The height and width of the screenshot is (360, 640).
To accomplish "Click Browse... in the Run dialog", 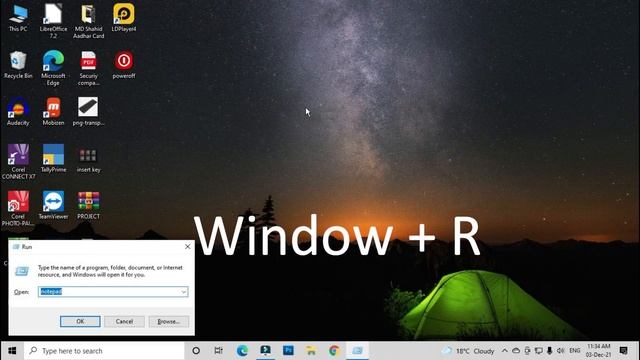I will click(169, 322).
